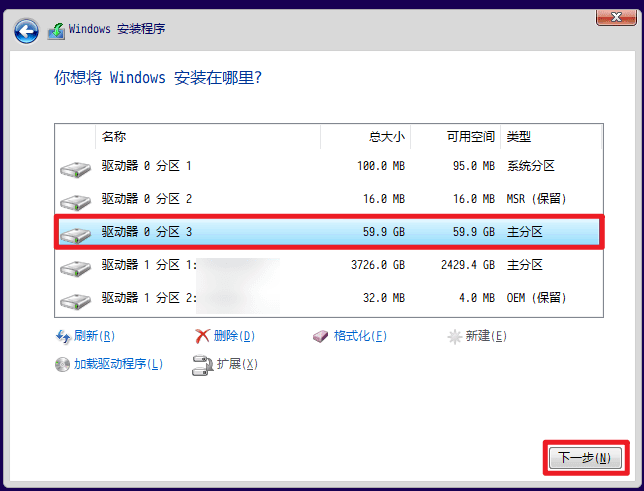Click the CD load driver icon

[x=62, y=364]
